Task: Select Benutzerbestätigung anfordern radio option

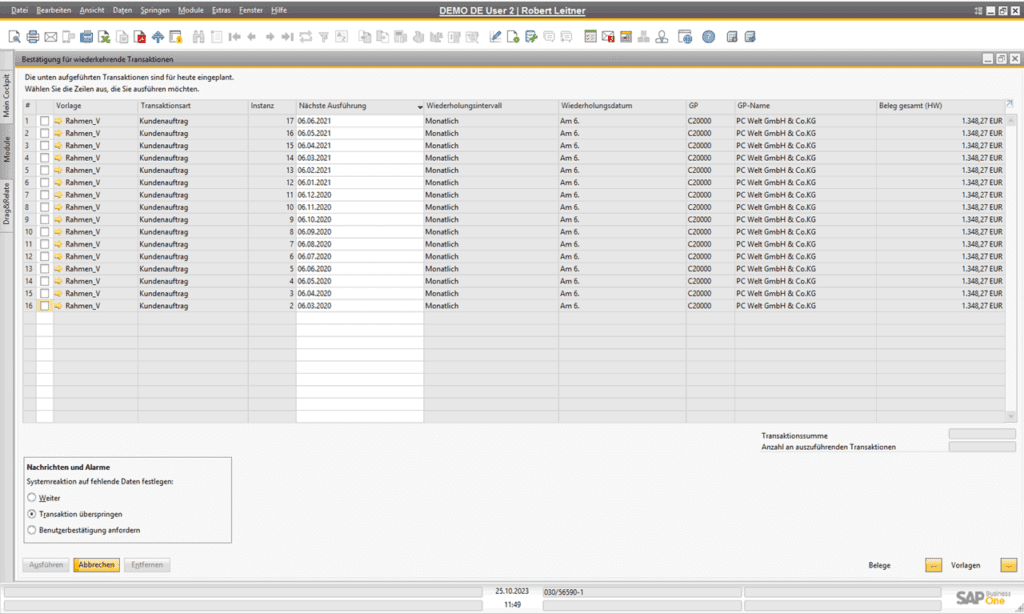Action: (31, 530)
